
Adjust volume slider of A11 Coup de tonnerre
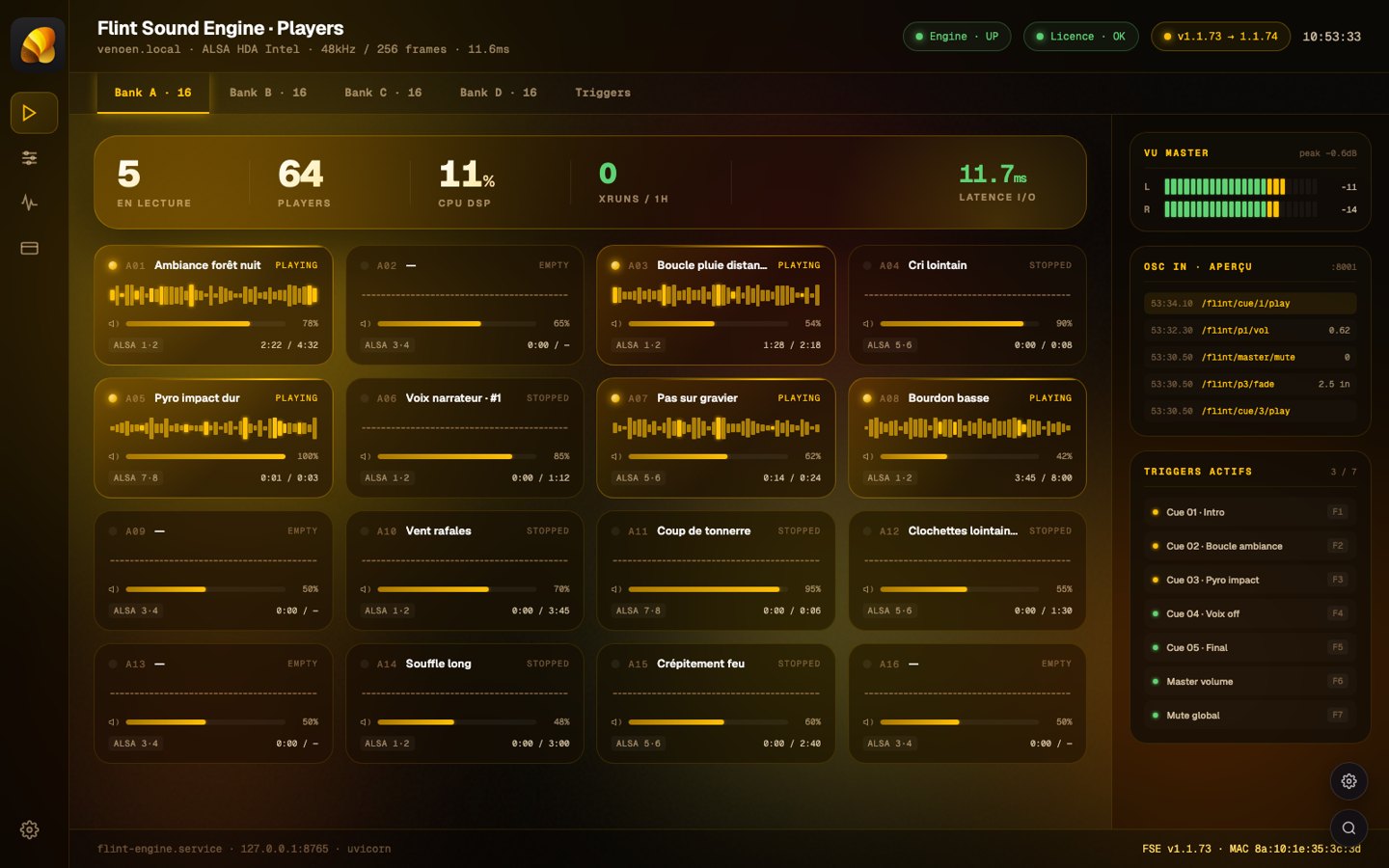pyautogui.click(x=708, y=589)
